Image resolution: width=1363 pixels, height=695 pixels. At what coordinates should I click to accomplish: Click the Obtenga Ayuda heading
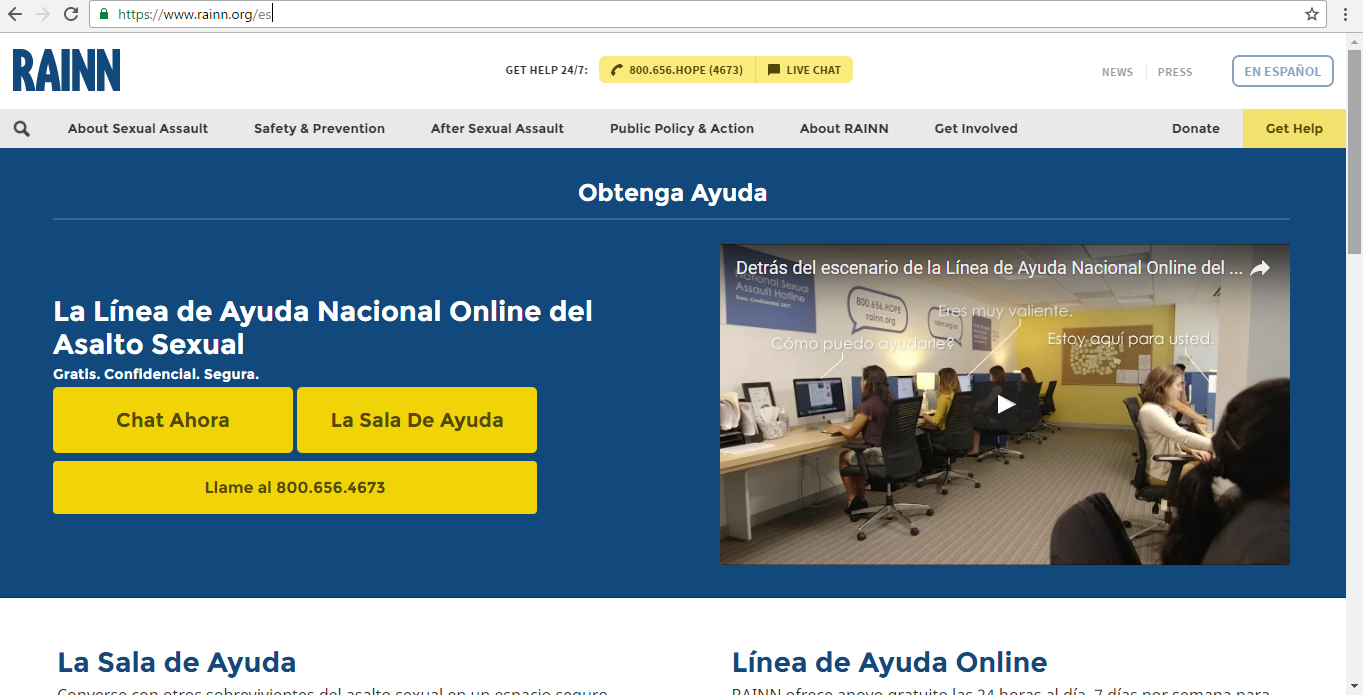pyautogui.click(x=672, y=193)
